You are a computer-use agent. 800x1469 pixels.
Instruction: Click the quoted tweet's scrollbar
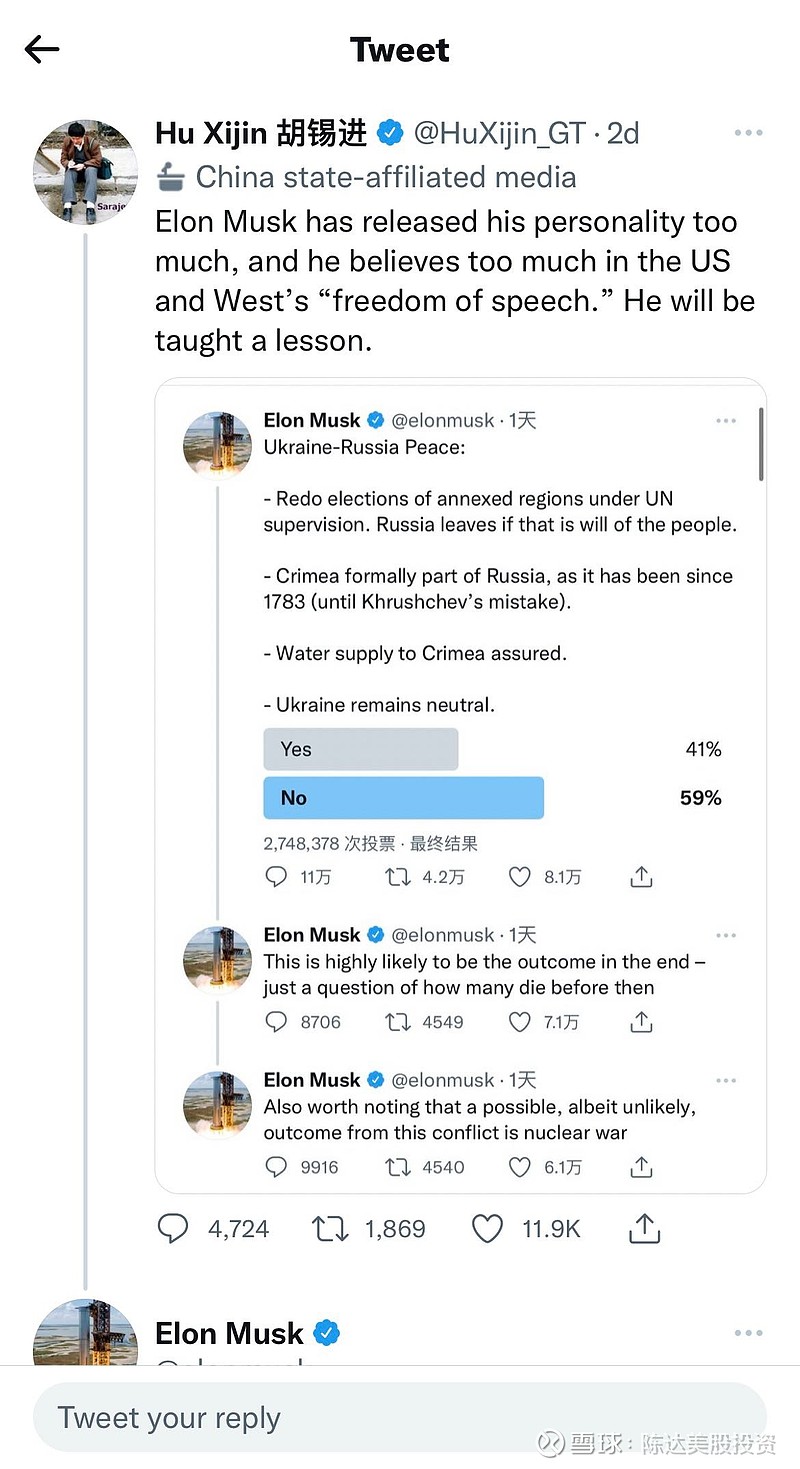tap(761, 445)
